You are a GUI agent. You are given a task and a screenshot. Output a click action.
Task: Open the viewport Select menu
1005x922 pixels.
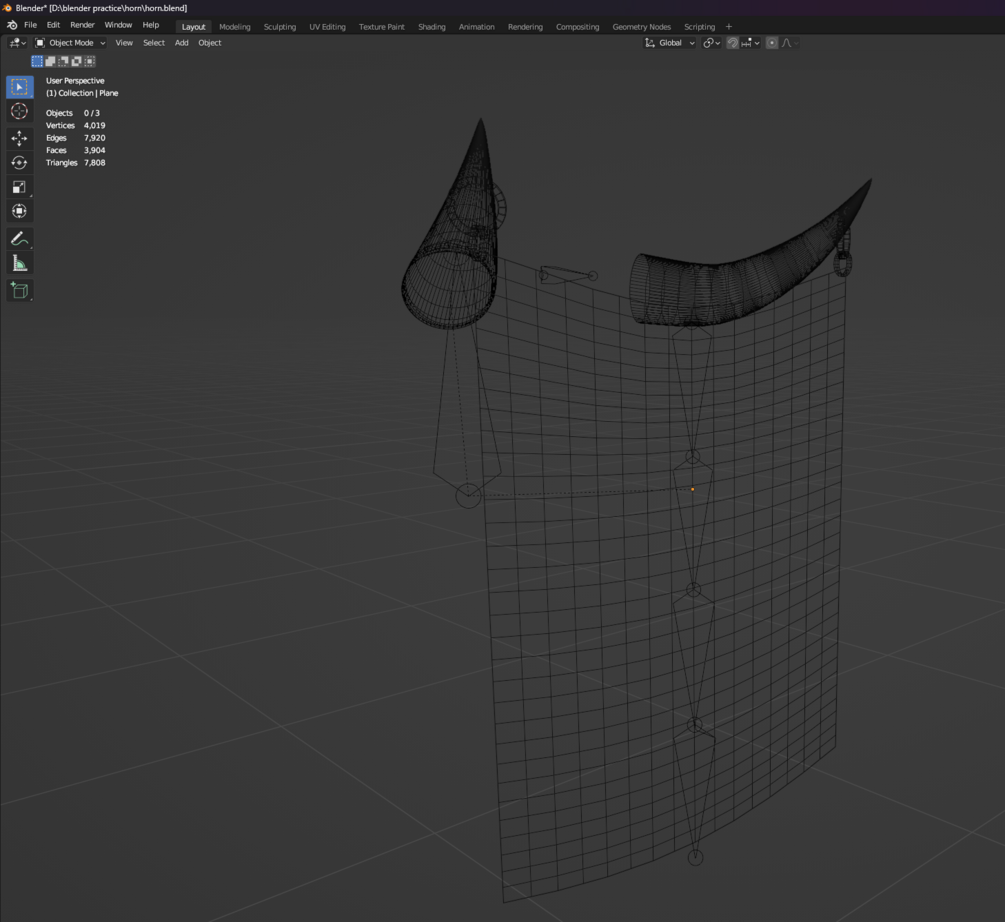154,43
